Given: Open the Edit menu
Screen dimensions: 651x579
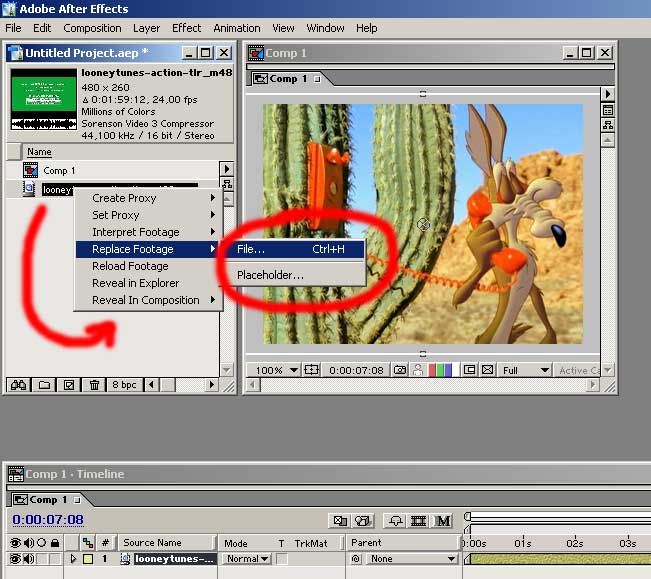Looking at the screenshot, I should (42, 28).
